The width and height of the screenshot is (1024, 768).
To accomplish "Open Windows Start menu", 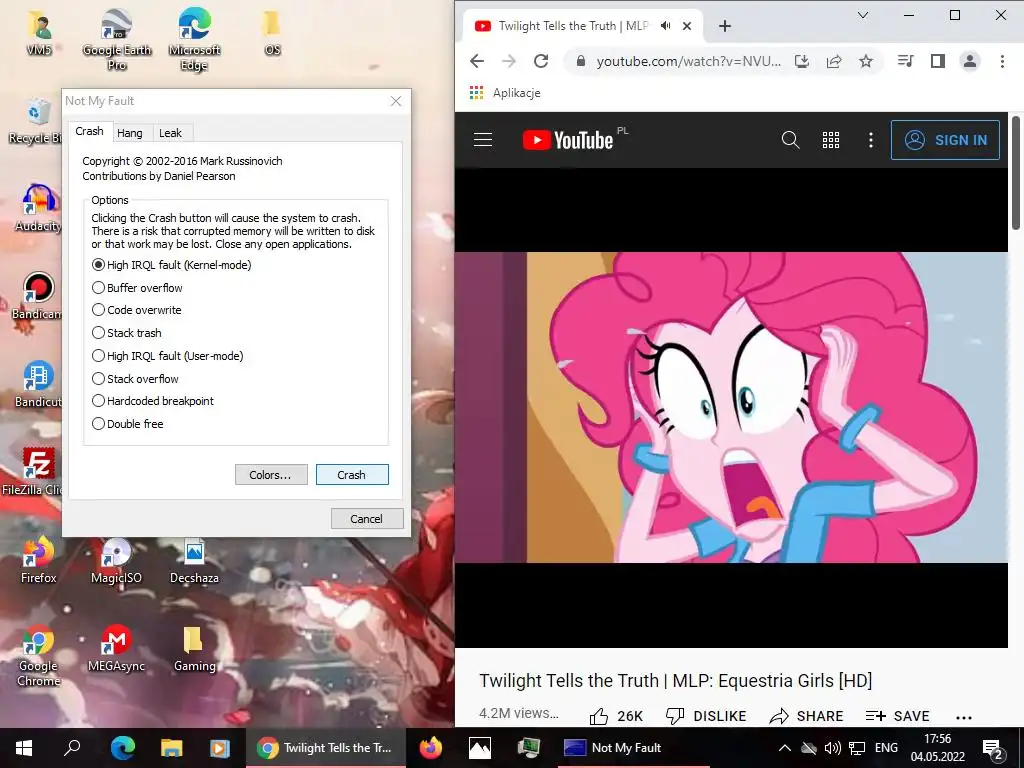I will coord(24,748).
